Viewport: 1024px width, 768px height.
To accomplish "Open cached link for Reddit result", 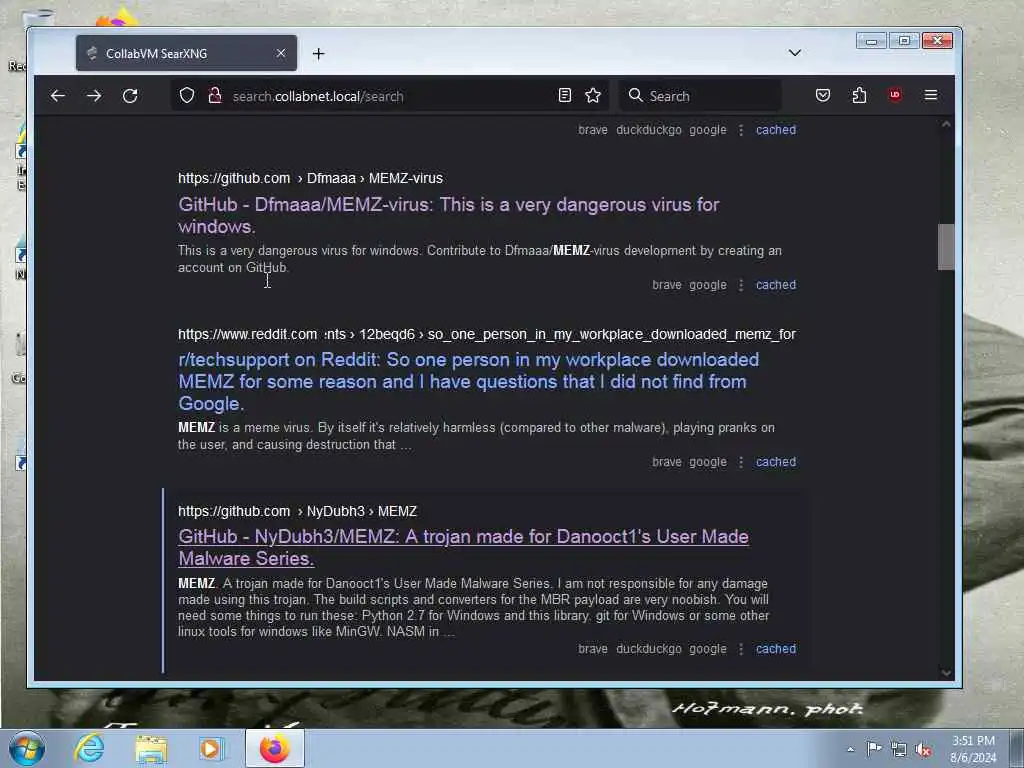I will pos(776,462).
